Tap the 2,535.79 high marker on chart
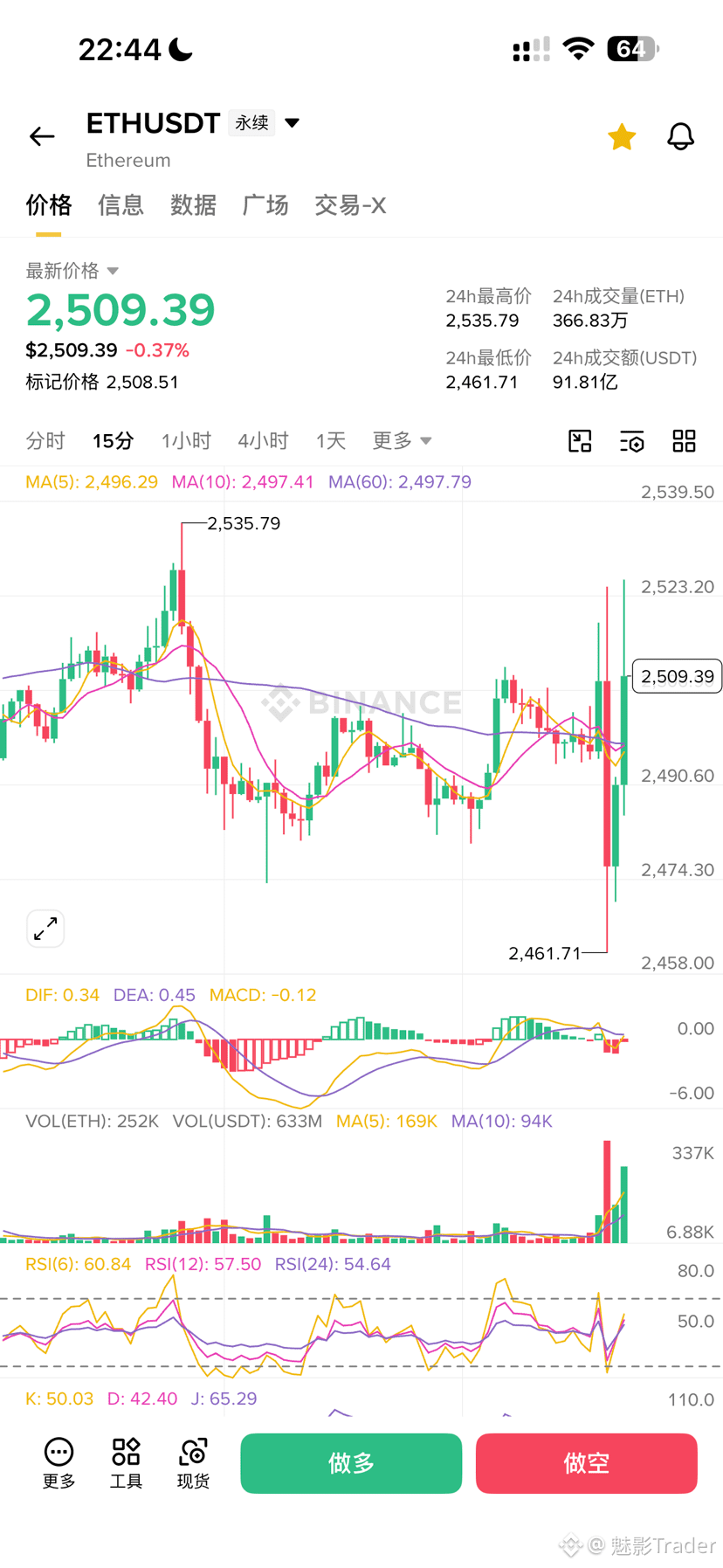This screenshot has height=1568, width=723. 244,523
